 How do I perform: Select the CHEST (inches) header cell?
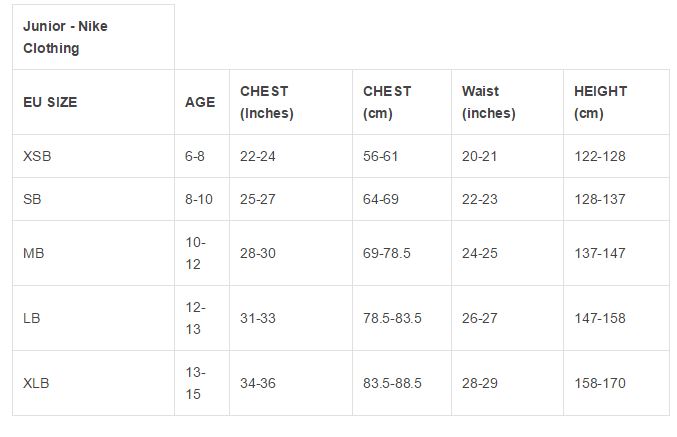(x=291, y=102)
